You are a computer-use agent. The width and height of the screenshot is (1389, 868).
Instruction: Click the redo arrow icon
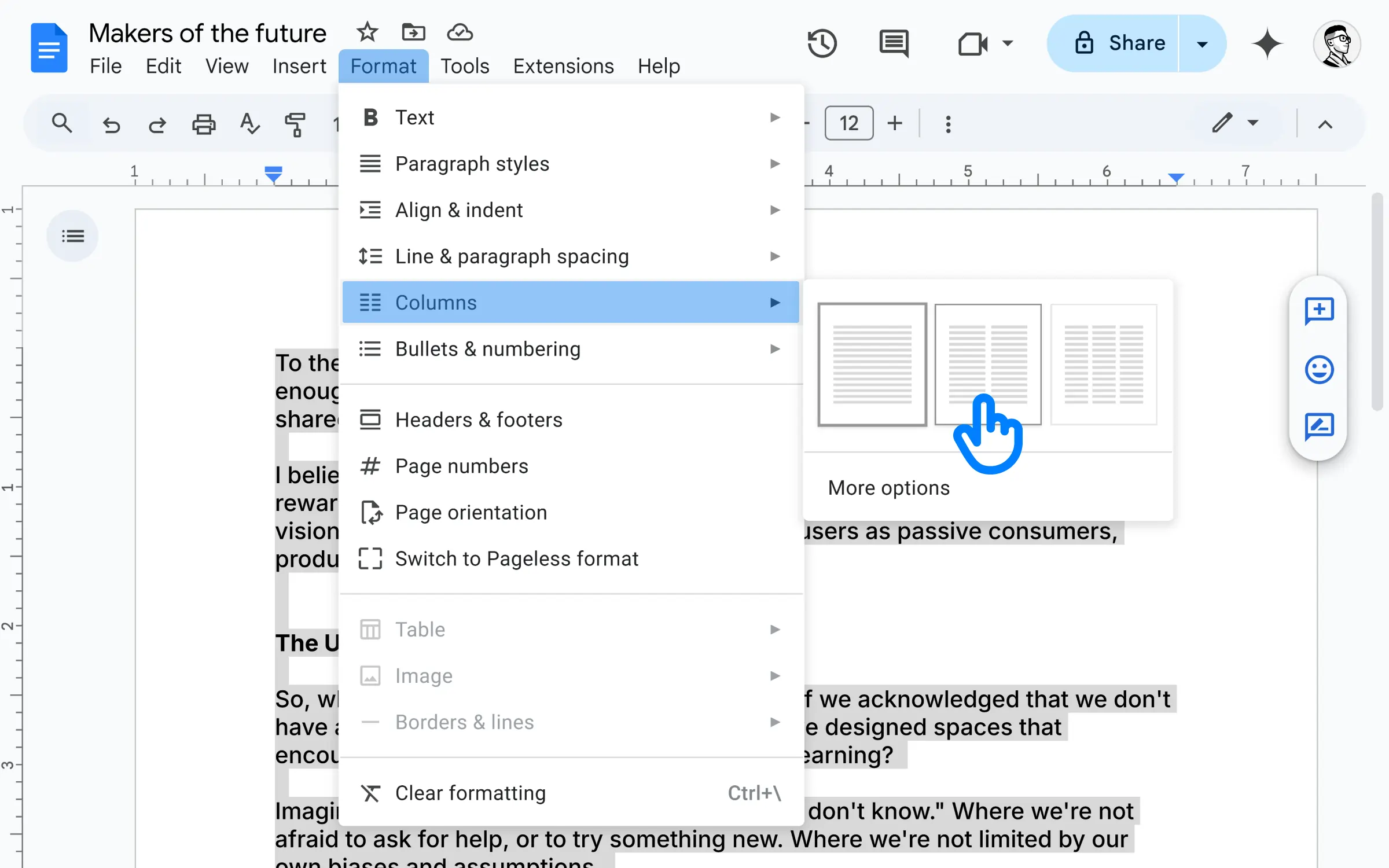tap(157, 123)
